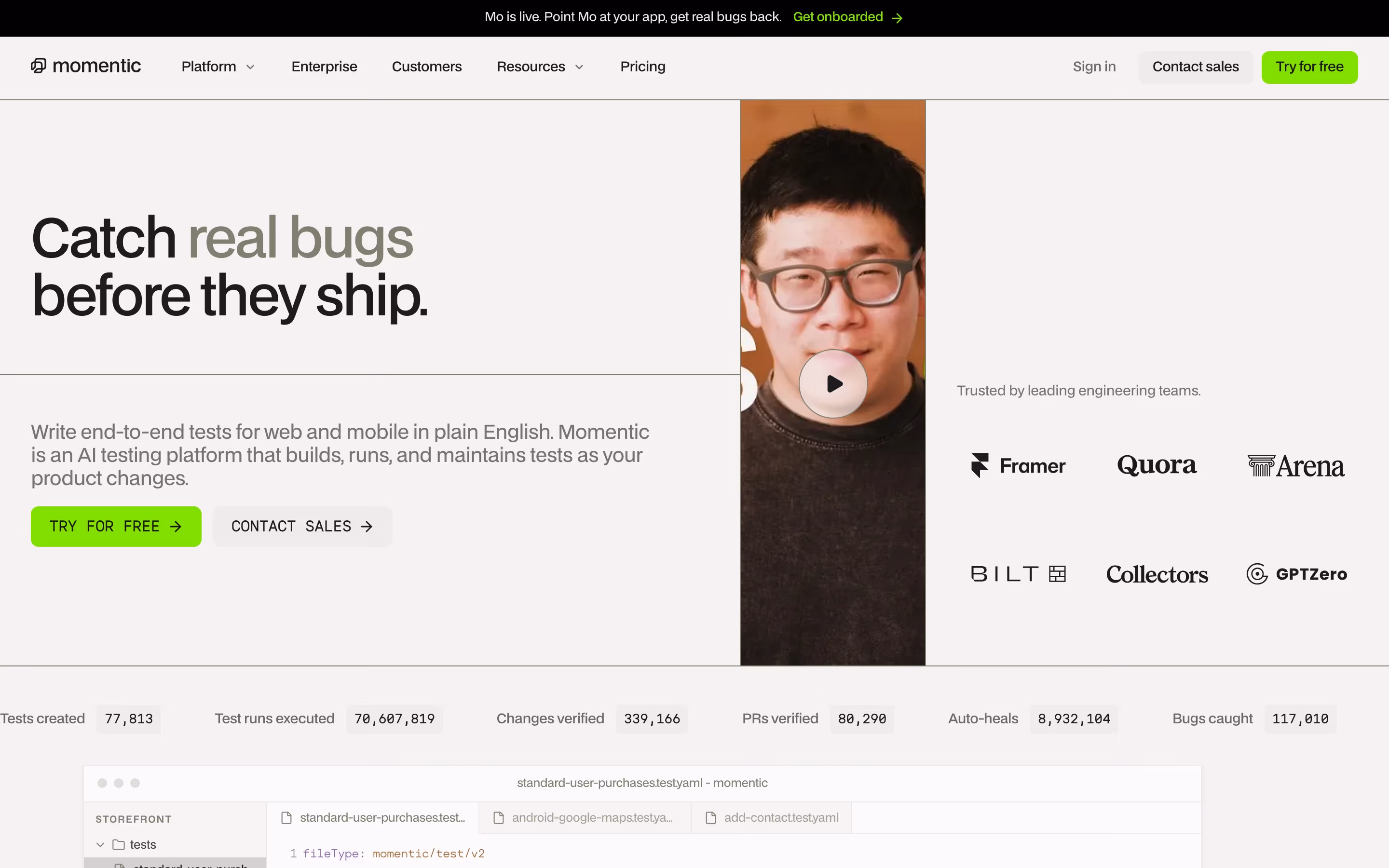Open the add-contact.test.yaml tab

[x=771, y=817]
